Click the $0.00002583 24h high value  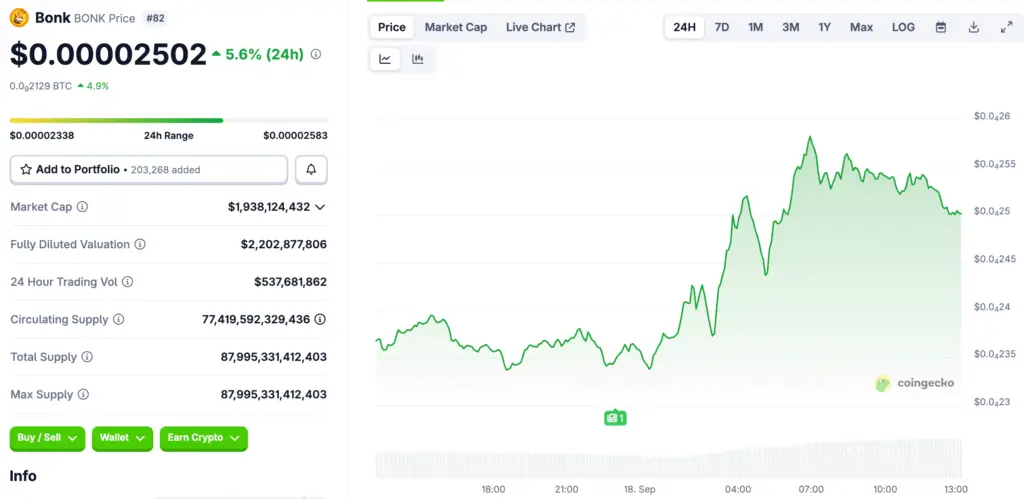point(295,136)
